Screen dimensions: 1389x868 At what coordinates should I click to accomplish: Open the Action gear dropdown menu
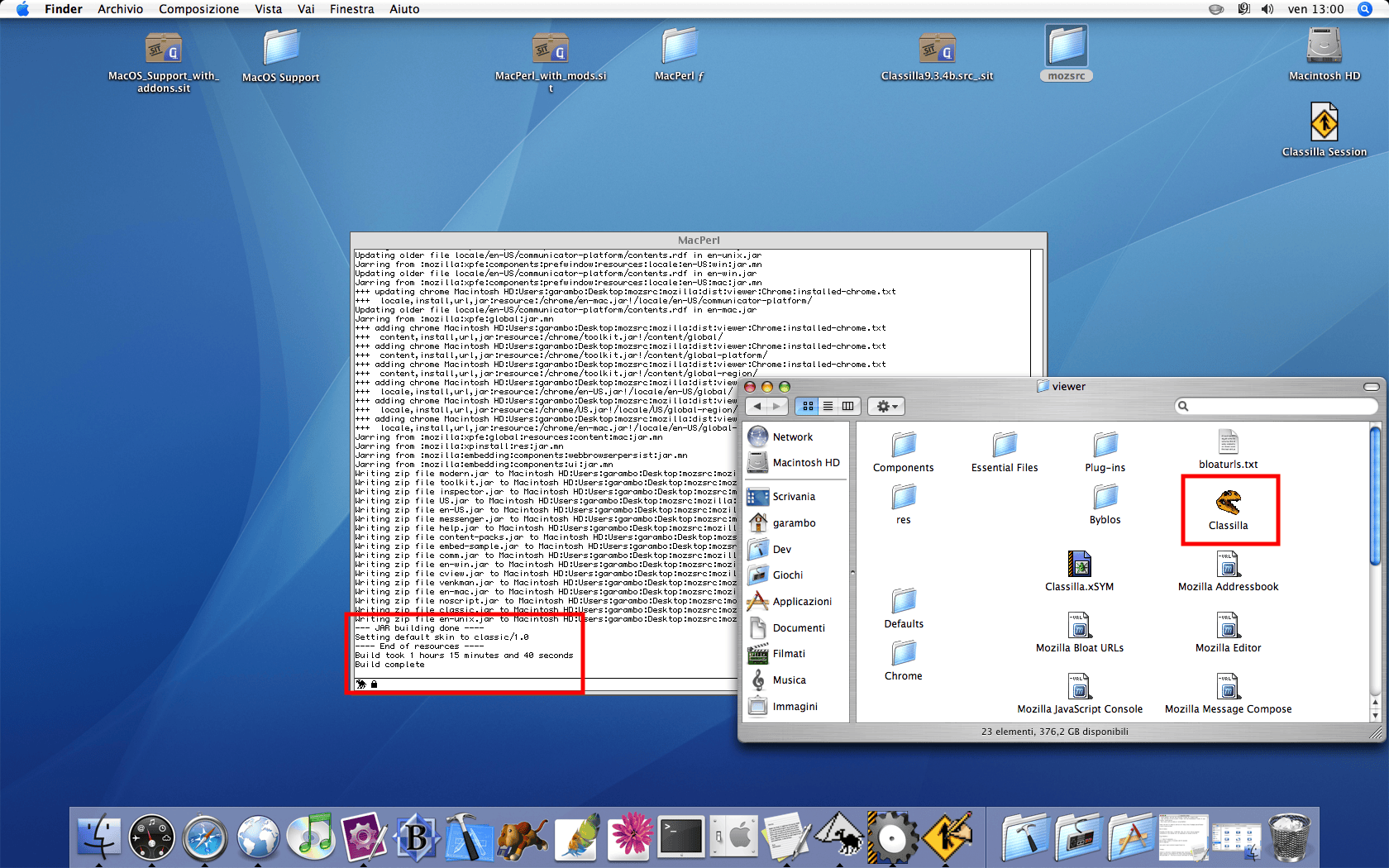coord(886,406)
